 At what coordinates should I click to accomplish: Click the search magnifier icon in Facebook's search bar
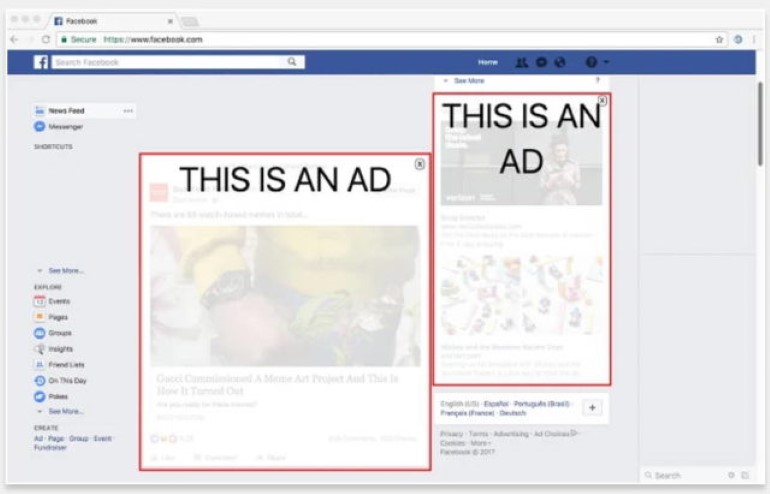292,62
